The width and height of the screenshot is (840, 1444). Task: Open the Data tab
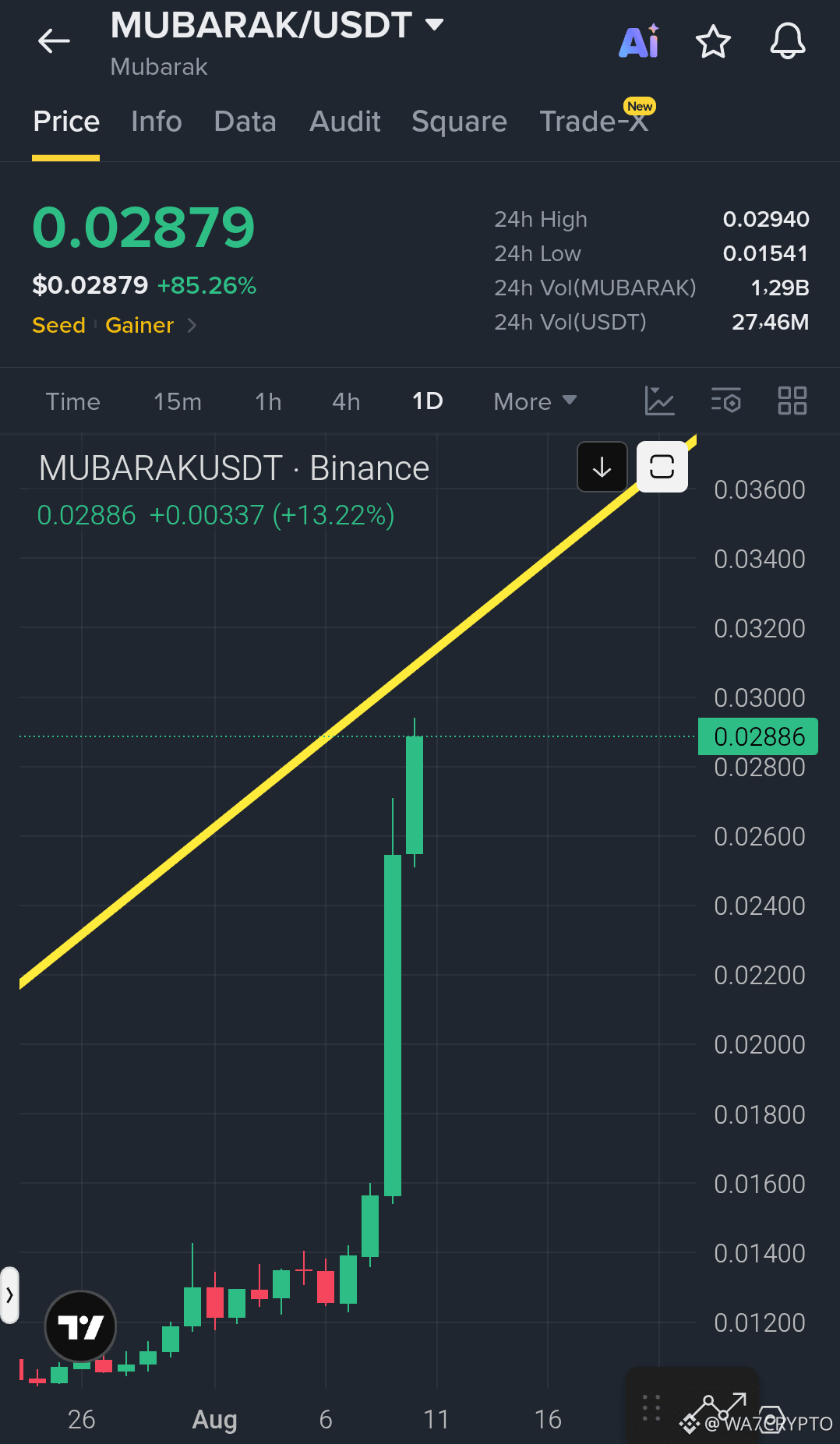(x=245, y=122)
